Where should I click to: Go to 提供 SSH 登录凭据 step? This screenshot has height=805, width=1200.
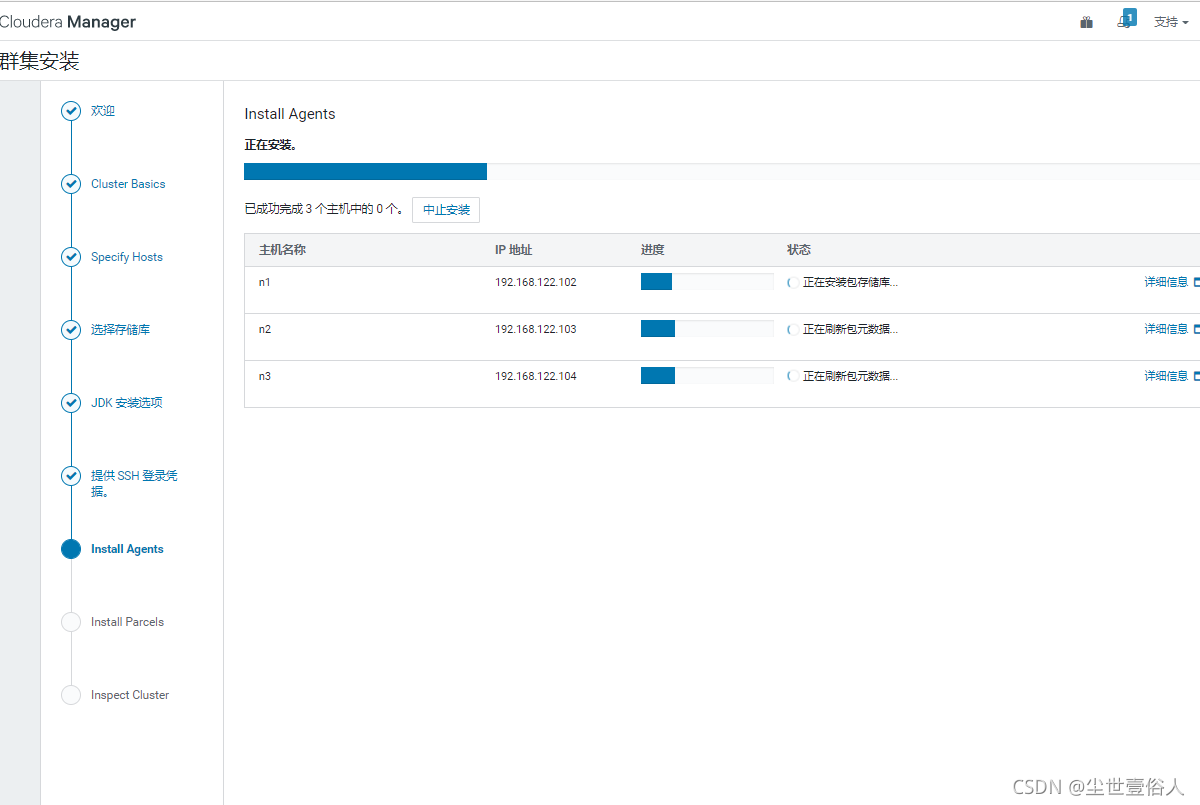click(x=134, y=483)
